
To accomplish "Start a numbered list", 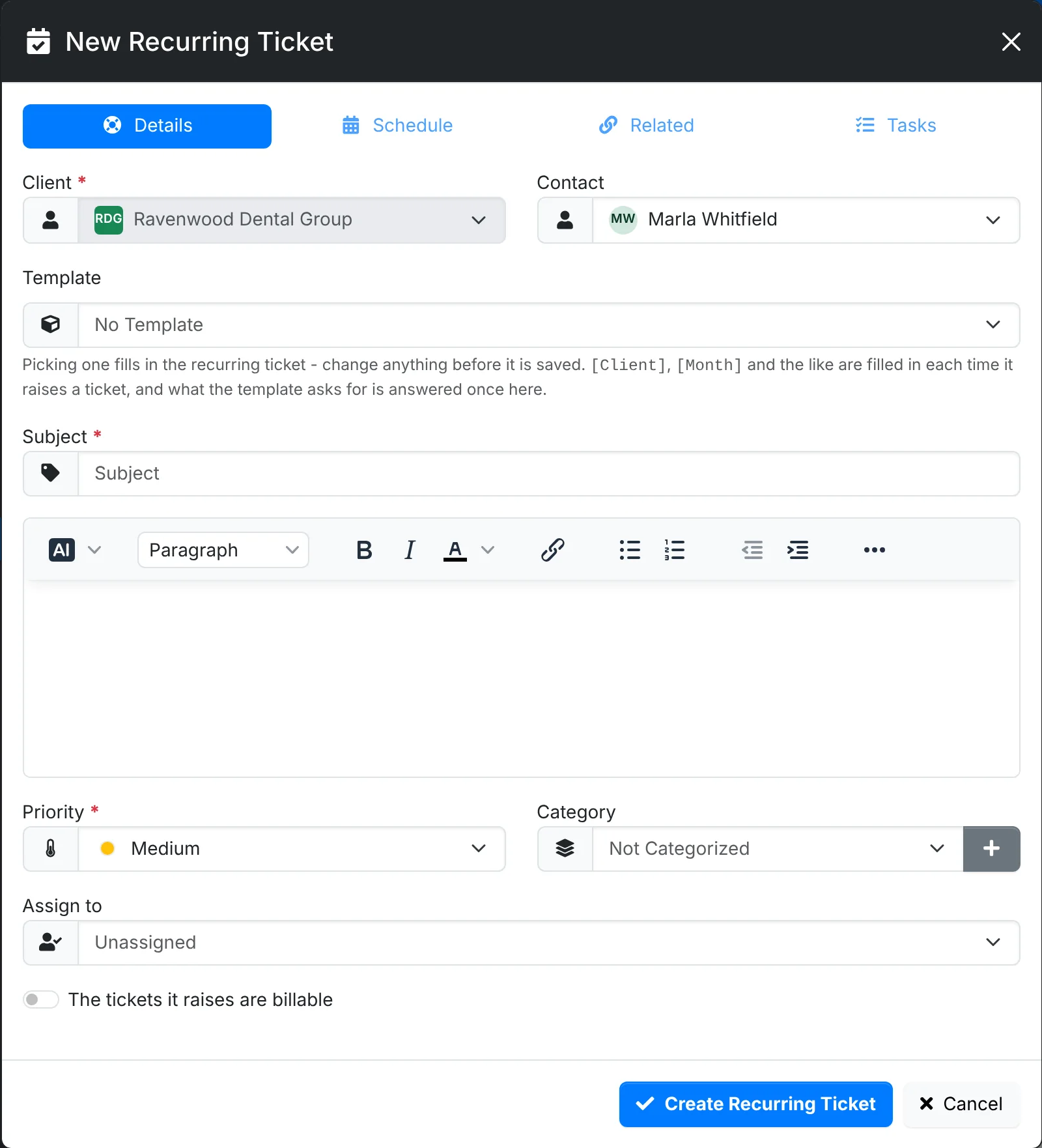I will pos(675,550).
